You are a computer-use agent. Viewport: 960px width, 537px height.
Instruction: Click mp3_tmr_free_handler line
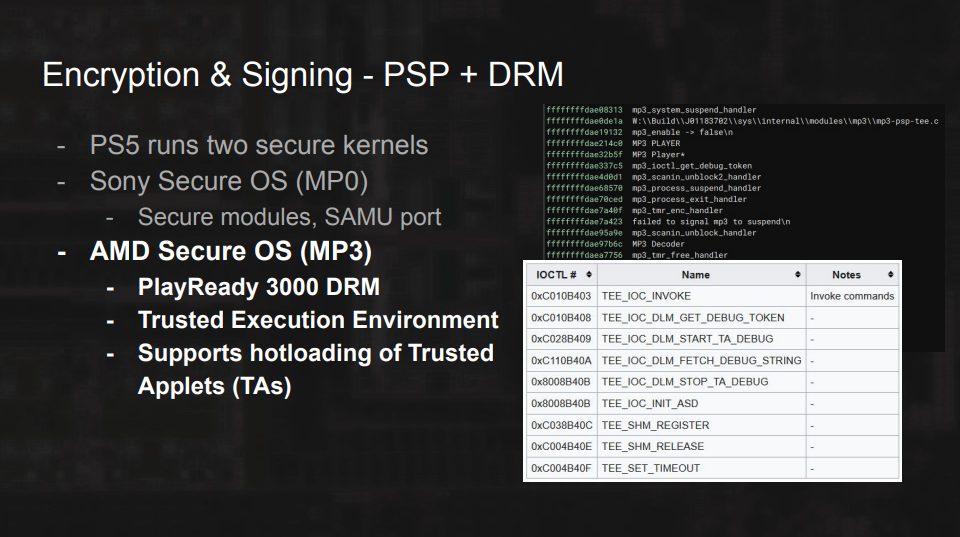637,255
